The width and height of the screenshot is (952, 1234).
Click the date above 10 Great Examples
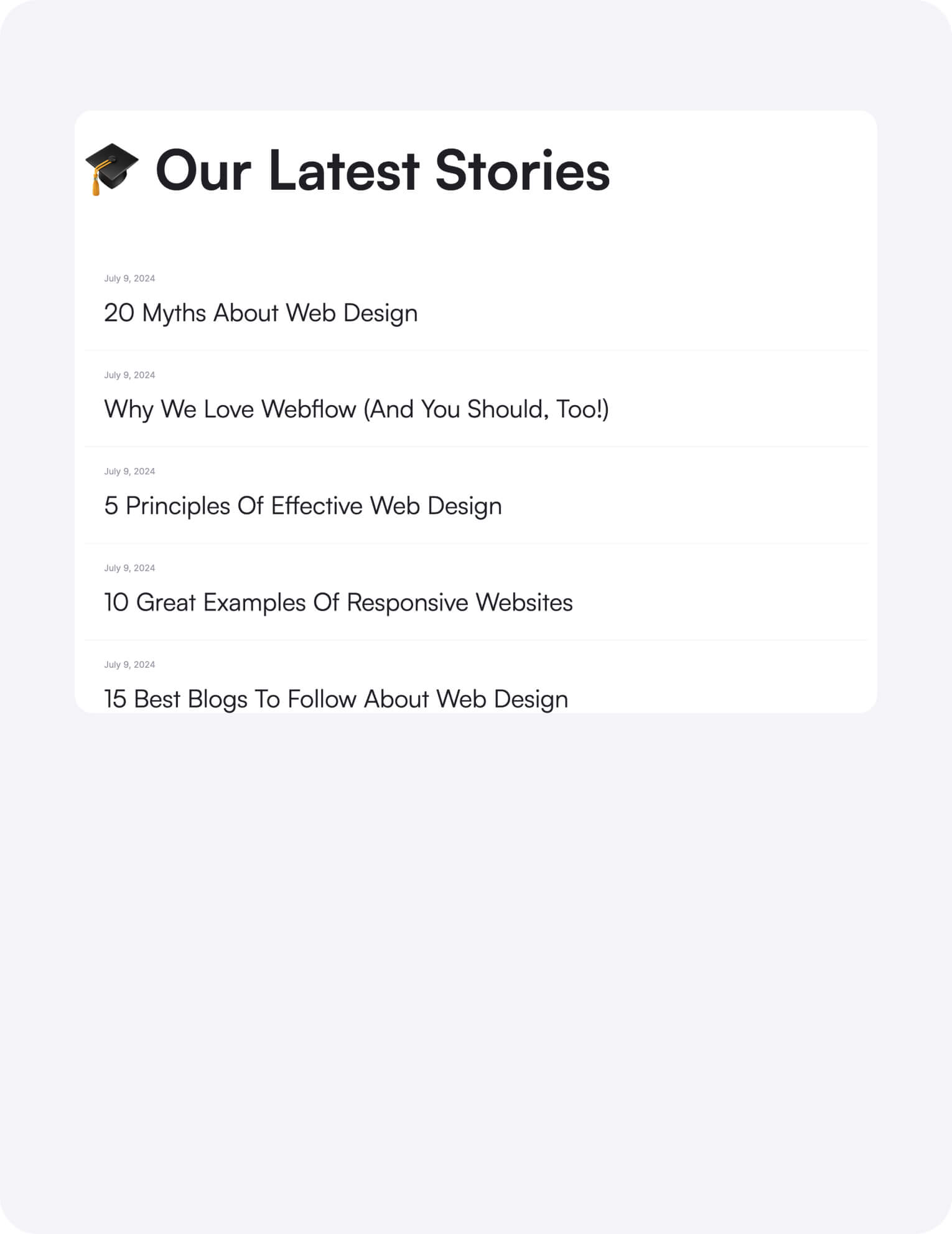(x=129, y=568)
